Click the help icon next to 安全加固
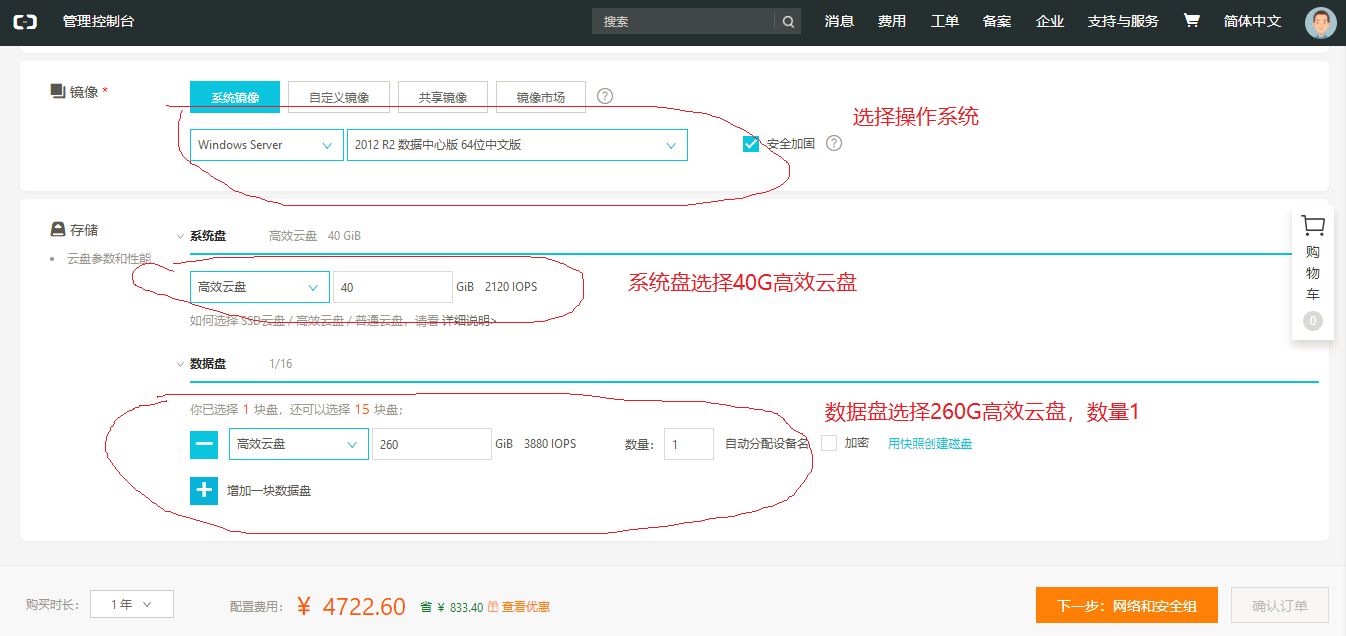 [834, 143]
